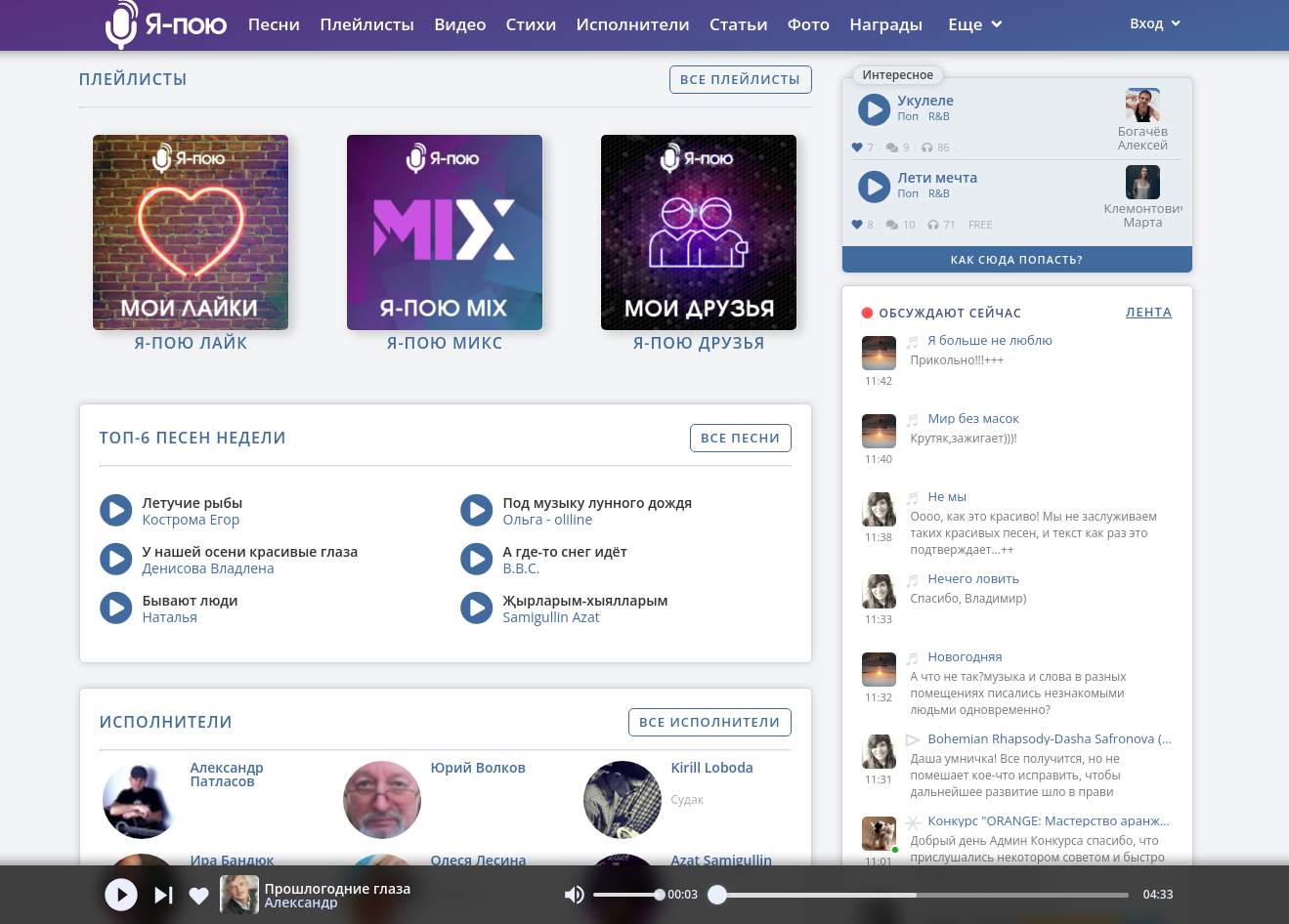Image resolution: width=1289 pixels, height=924 pixels.
Task: Open Я-ПОЮ ЛАЙК playlist title link
Action: 191,343
